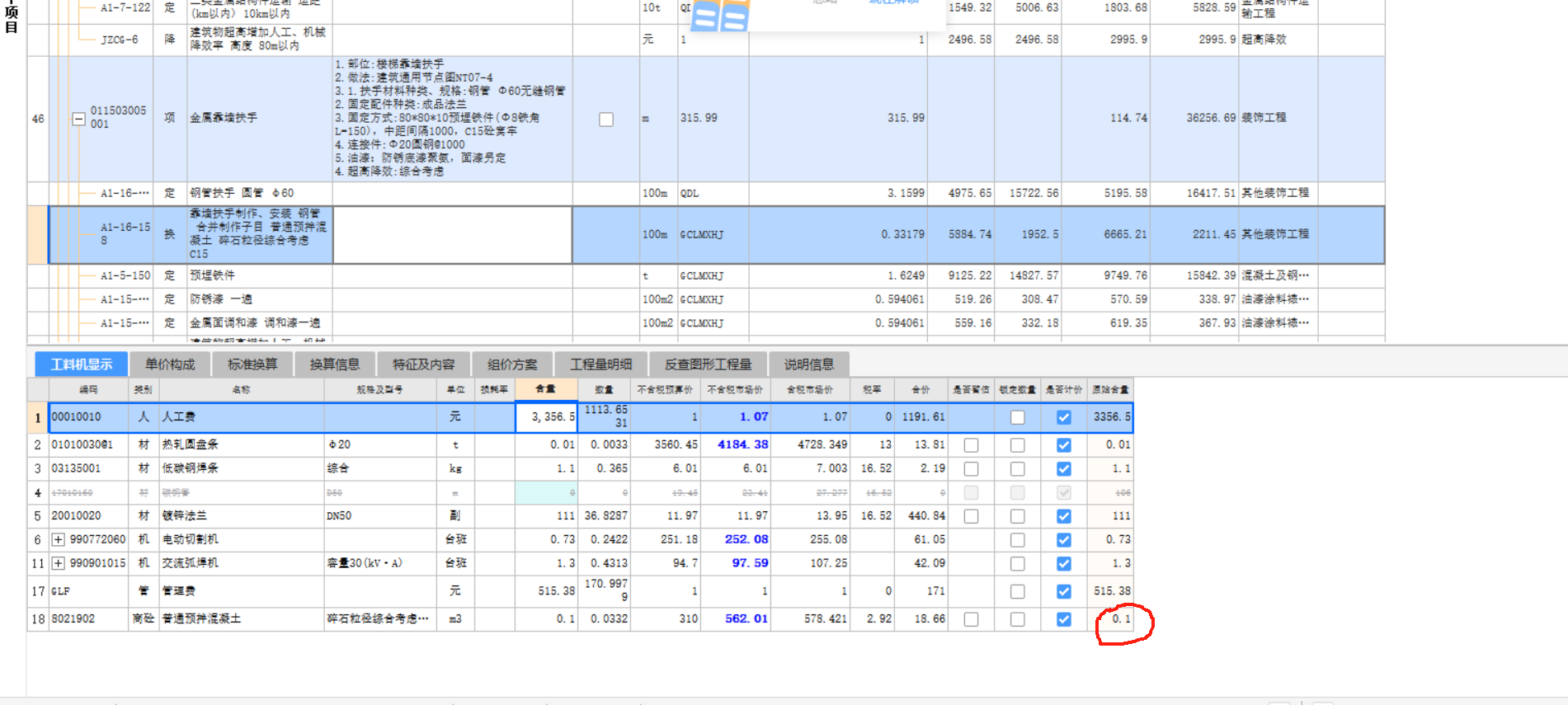1568x705 pixels.
Task: Click market price 562.01
Action: (x=746, y=618)
